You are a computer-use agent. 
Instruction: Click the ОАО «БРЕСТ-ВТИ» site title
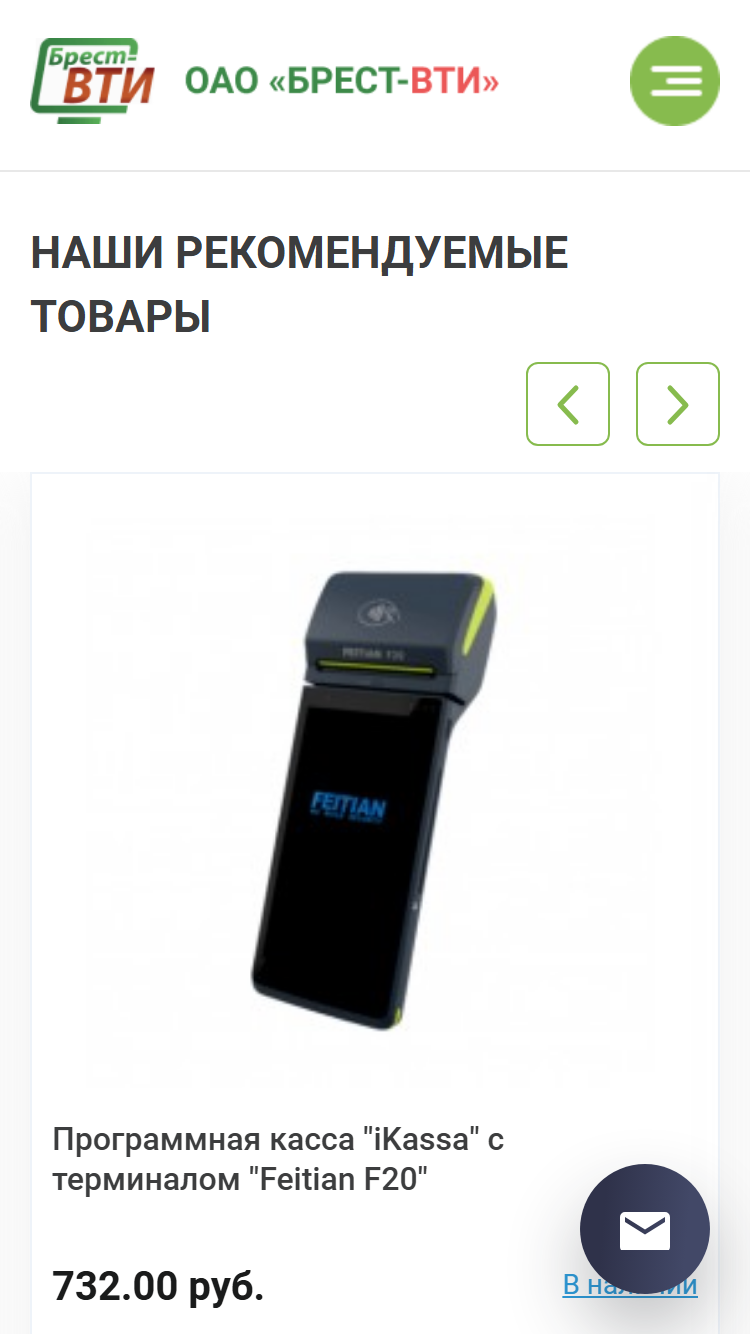point(342,82)
